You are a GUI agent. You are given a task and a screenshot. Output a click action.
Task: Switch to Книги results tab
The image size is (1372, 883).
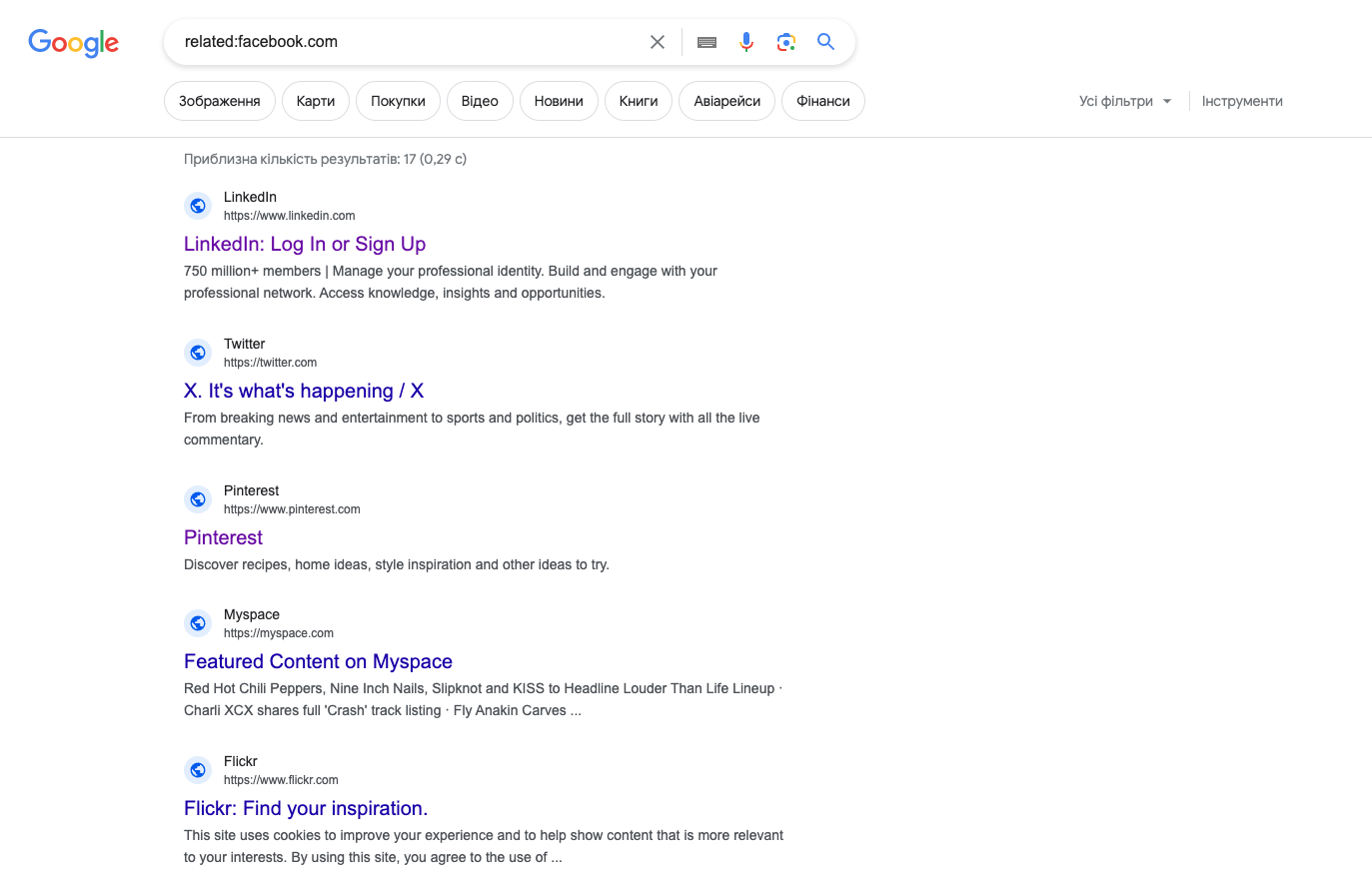pyautogui.click(x=639, y=101)
